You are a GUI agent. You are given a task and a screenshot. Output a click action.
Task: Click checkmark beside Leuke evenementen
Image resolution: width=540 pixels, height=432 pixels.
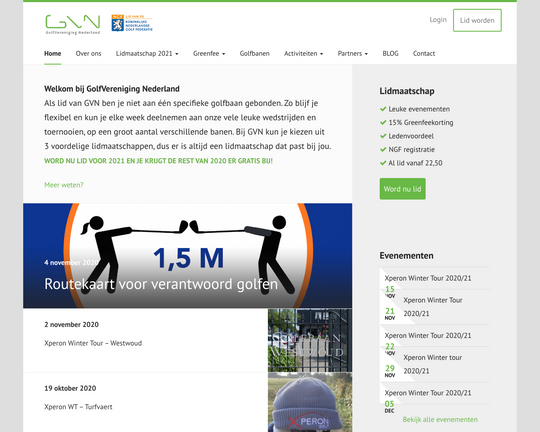point(383,109)
